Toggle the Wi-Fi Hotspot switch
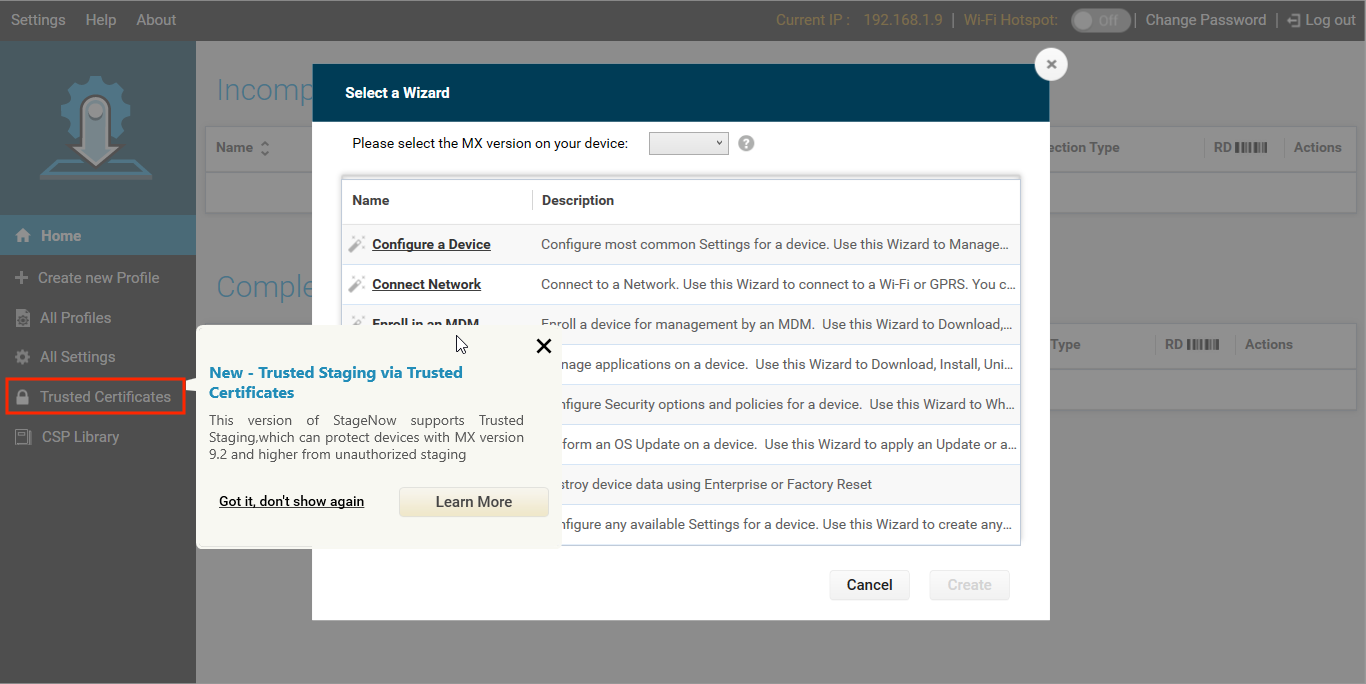The image size is (1366, 684). click(x=1100, y=20)
